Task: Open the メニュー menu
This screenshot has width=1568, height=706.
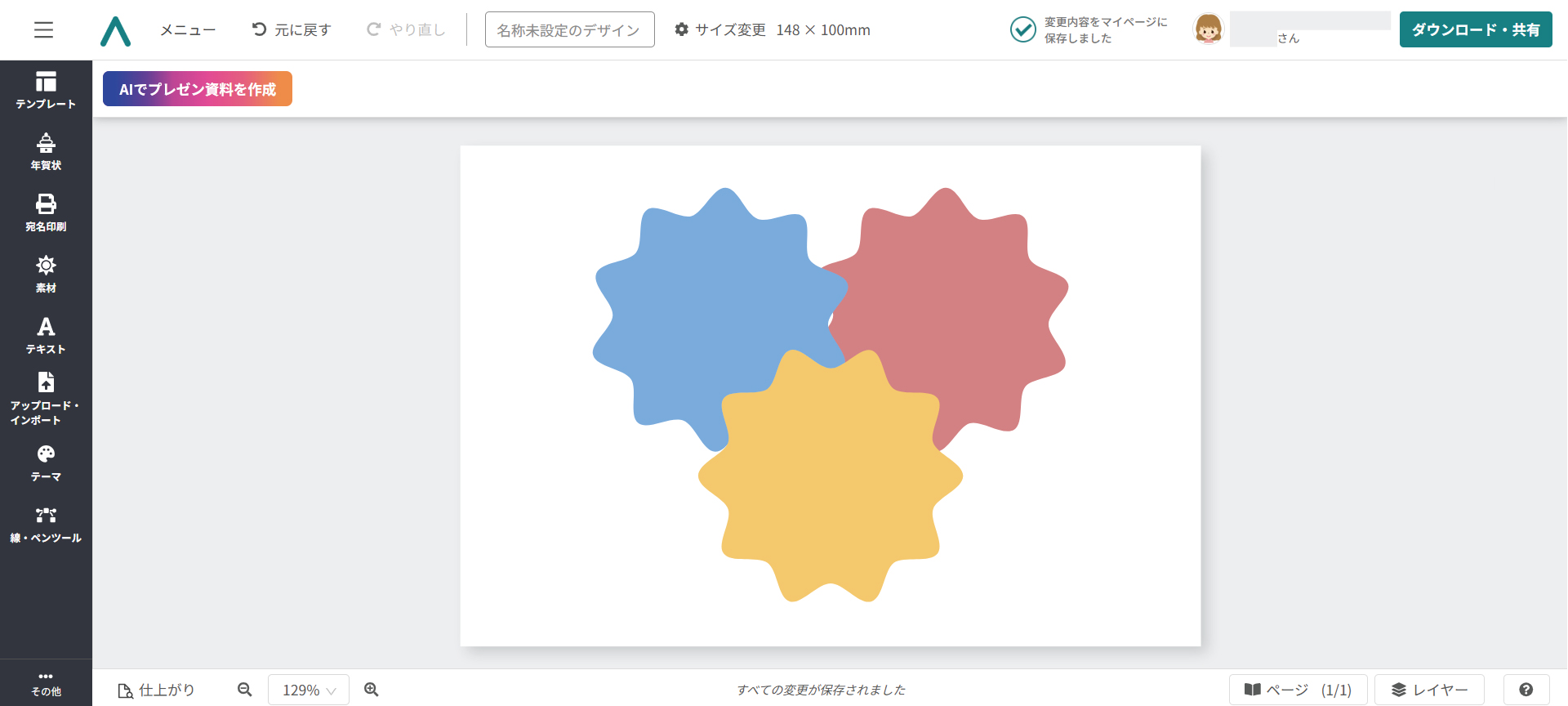Action: tap(188, 30)
